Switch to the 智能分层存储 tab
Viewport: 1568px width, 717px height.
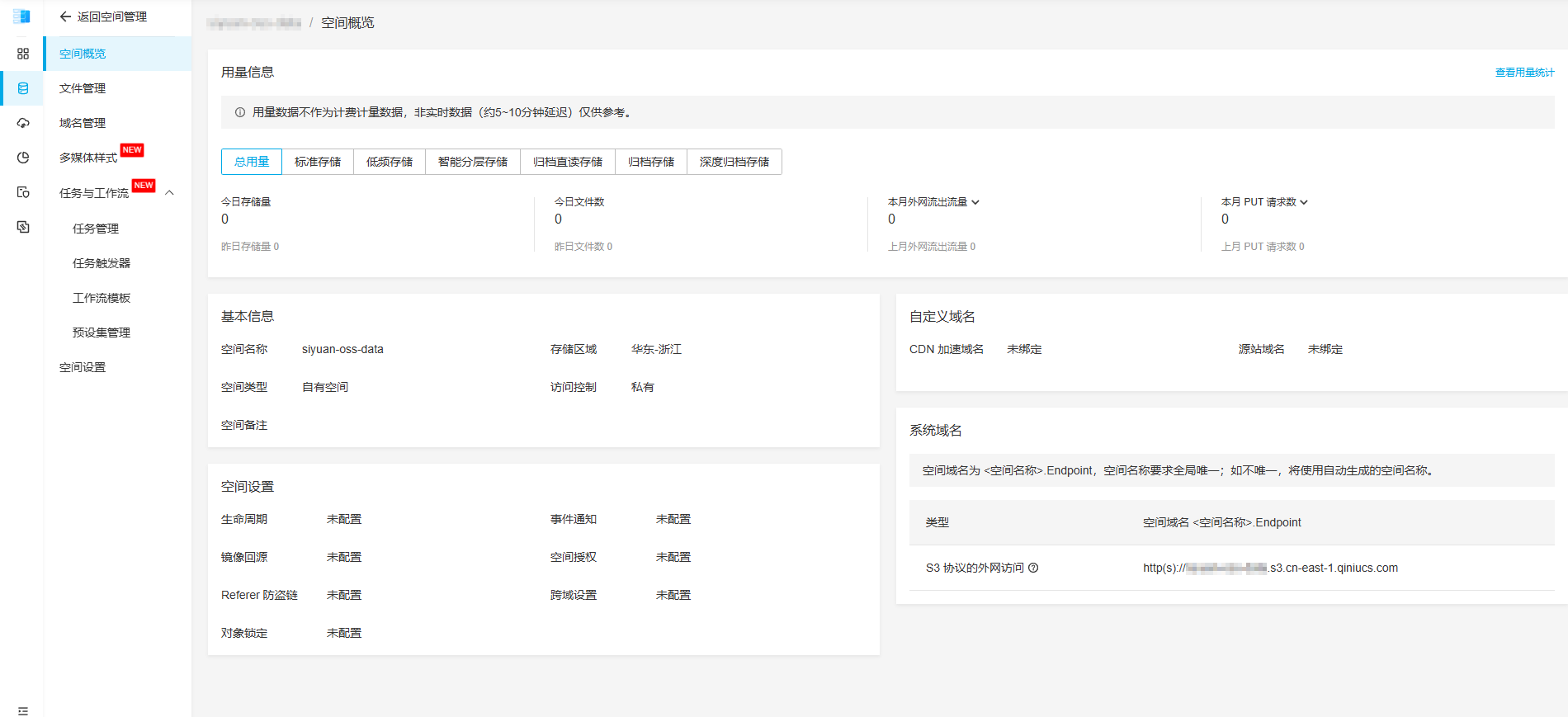[473, 162]
